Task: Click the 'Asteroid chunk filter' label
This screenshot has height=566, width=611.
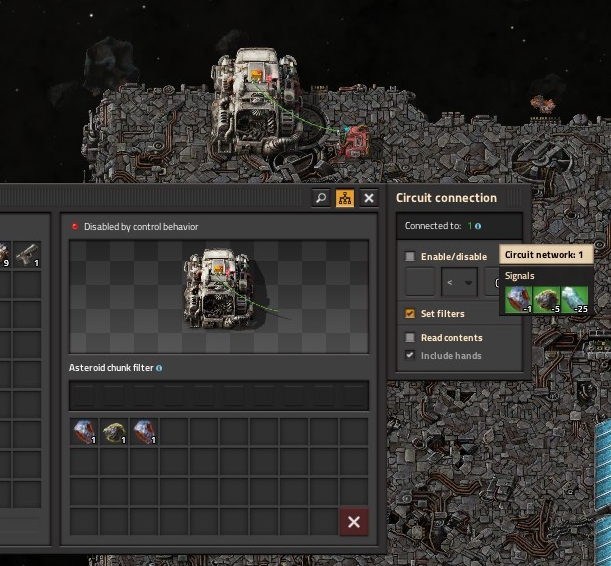Action: (x=111, y=368)
